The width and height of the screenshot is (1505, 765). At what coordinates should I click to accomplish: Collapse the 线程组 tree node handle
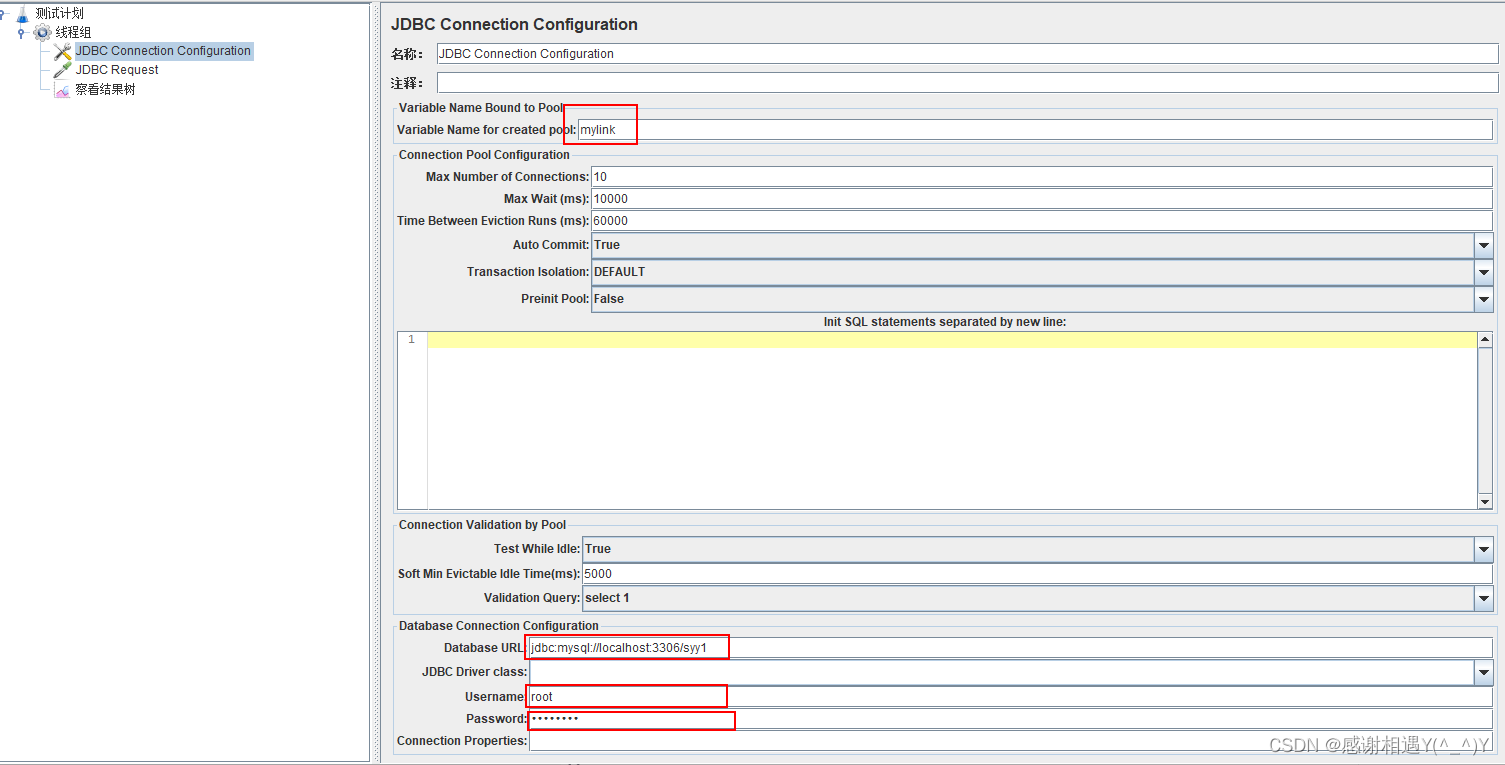22,33
